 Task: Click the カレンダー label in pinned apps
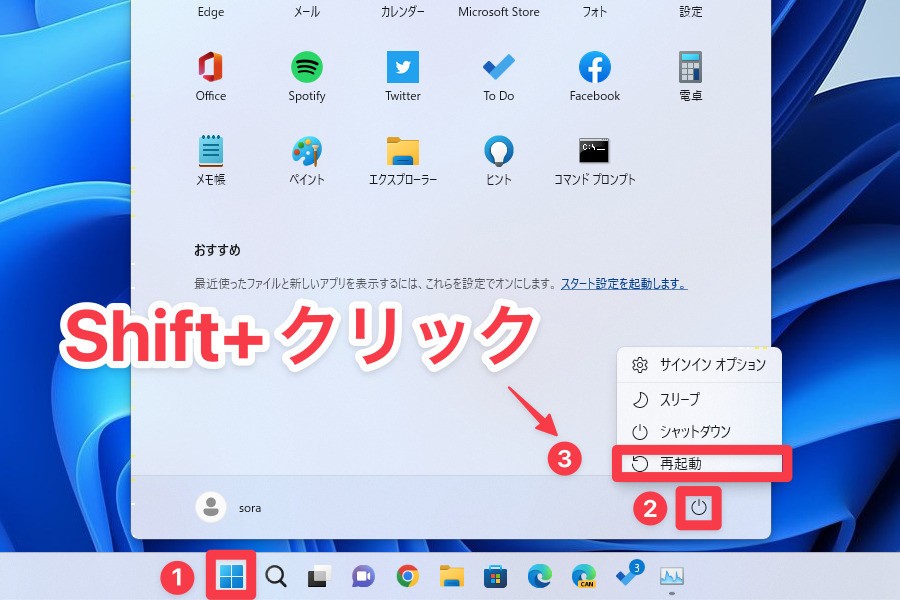402,11
